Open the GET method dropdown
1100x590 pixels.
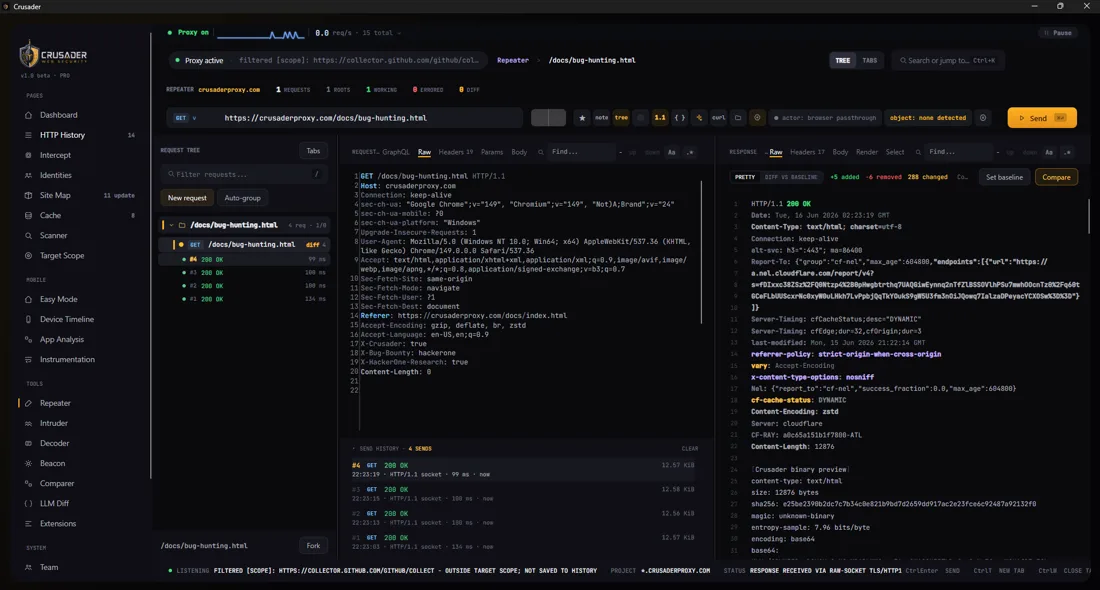(x=186, y=118)
